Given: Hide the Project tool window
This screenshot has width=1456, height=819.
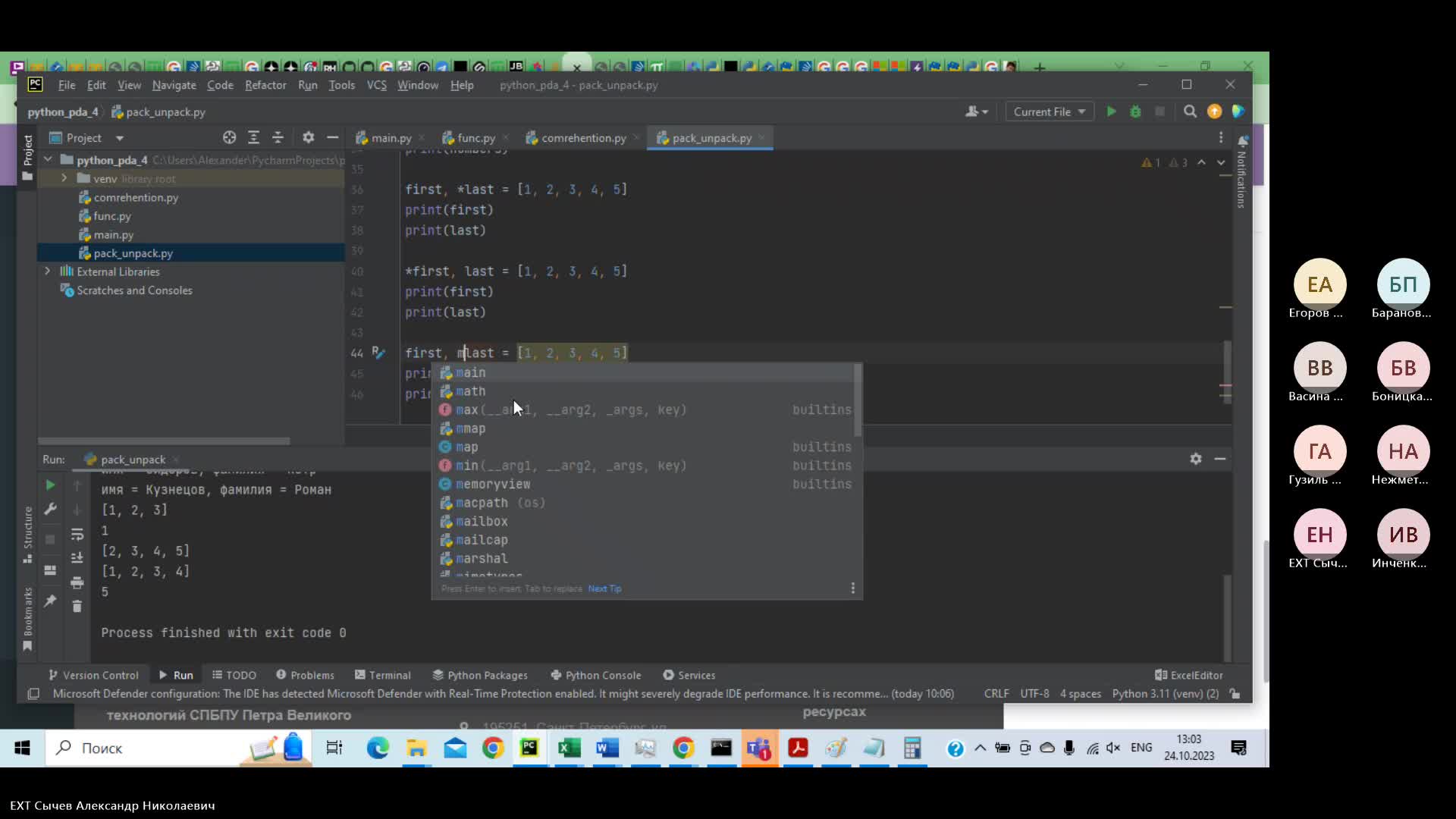Looking at the screenshot, I should 332,137.
